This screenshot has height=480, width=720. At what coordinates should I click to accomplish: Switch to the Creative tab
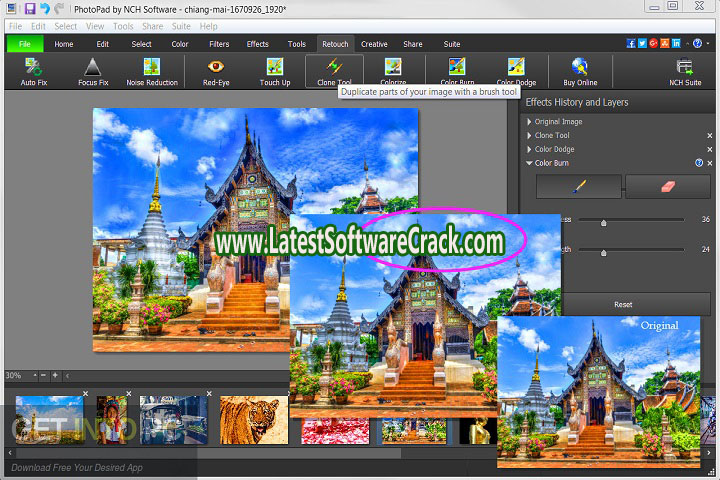click(374, 44)
